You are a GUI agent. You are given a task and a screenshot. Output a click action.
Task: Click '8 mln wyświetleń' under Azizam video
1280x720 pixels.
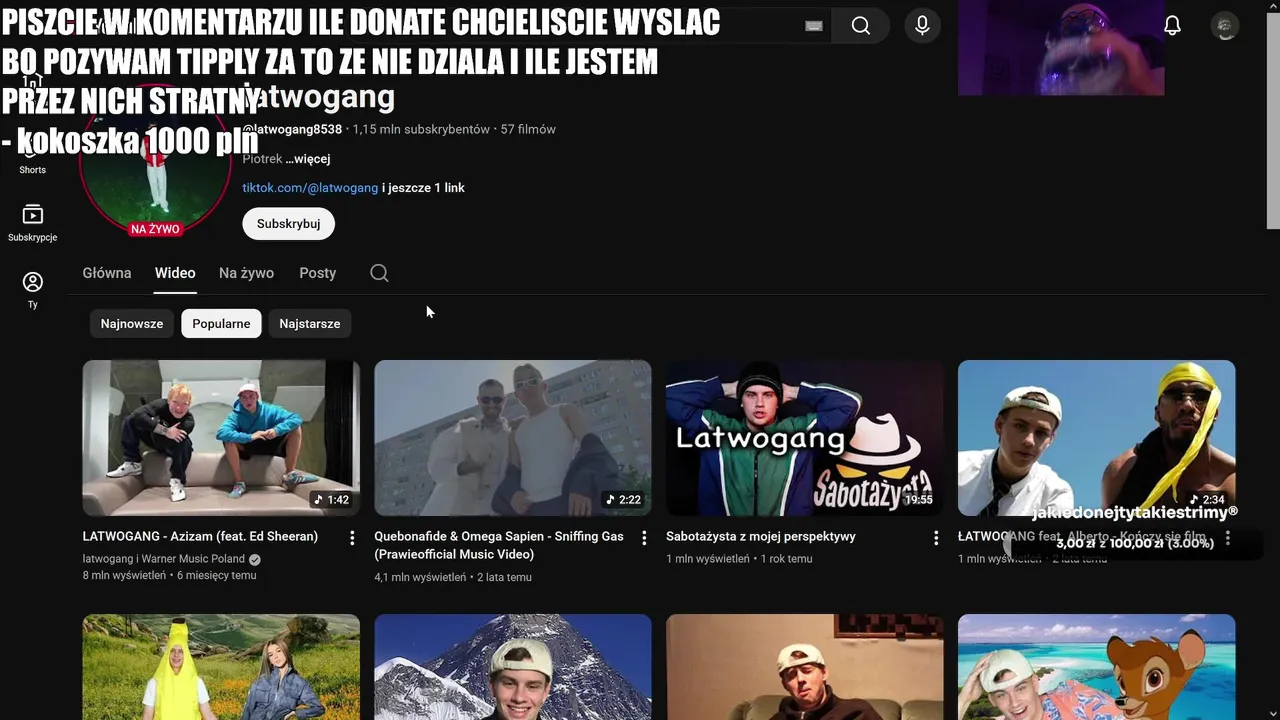124,576
